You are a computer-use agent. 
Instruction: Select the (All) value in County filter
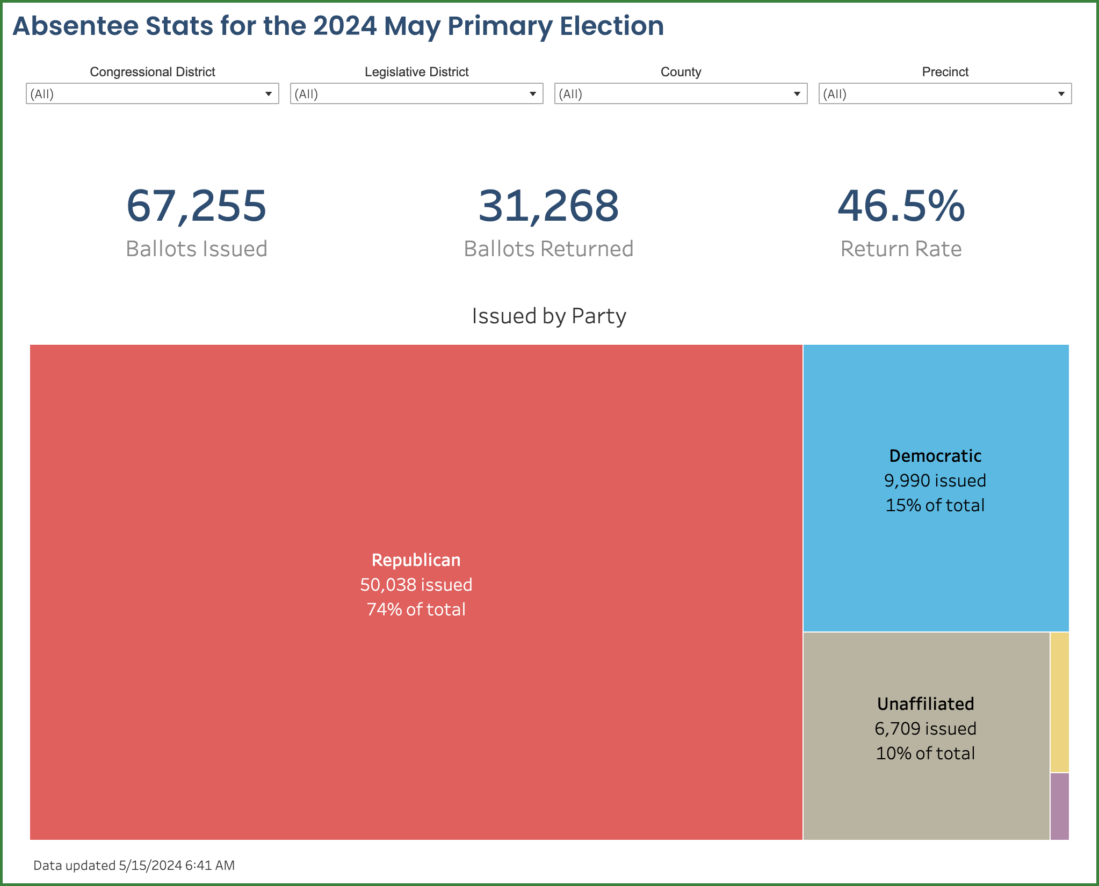coord(660,93)
